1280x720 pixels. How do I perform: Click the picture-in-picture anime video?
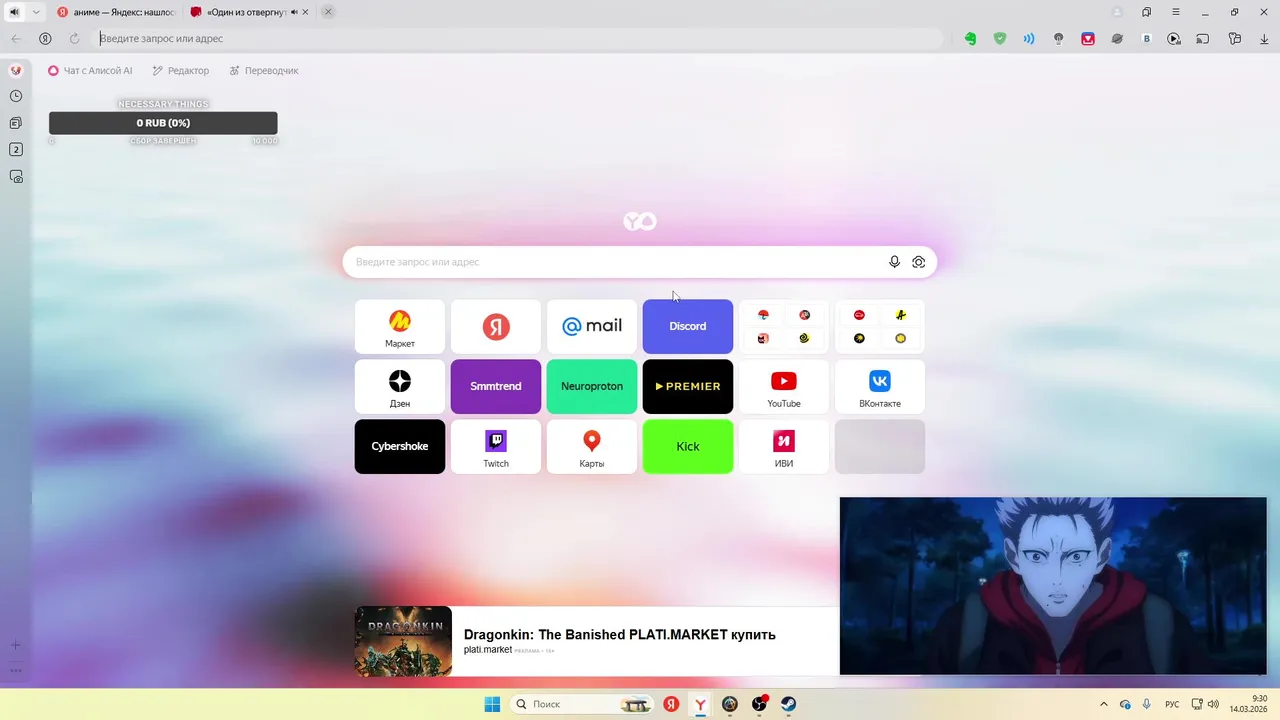tap(1053, 586)
